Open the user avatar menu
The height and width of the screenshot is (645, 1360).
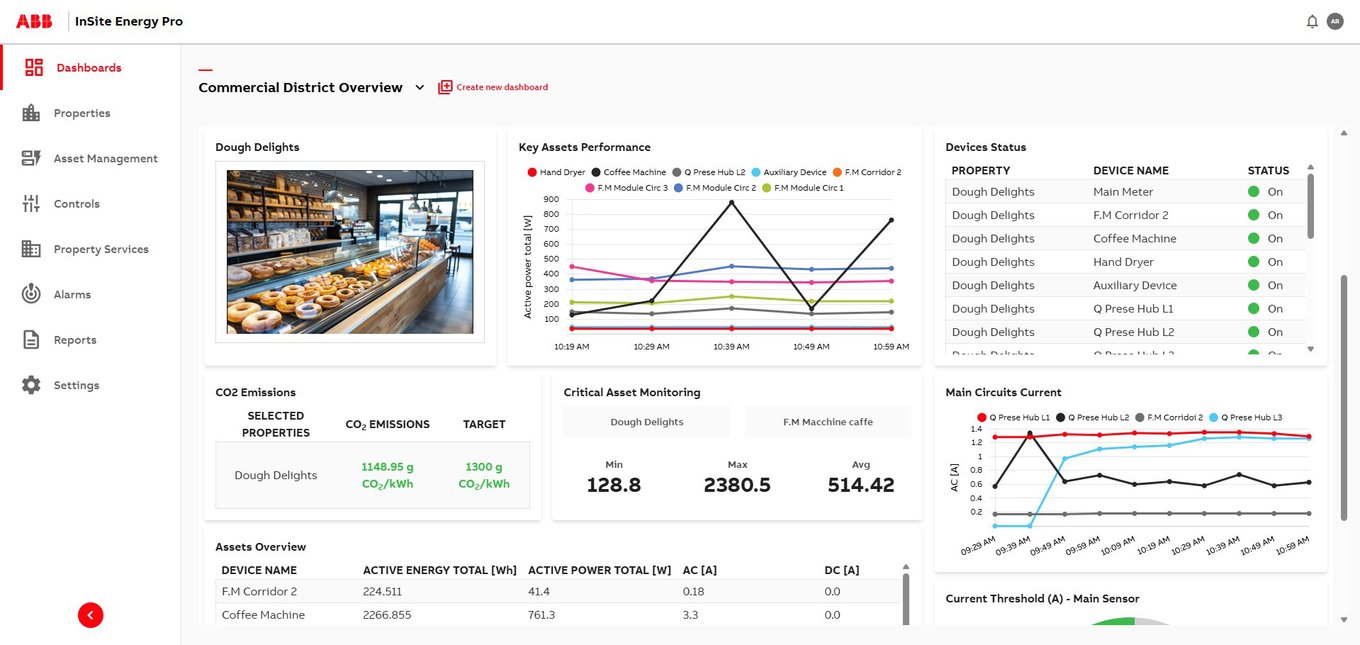[1335, 21]
